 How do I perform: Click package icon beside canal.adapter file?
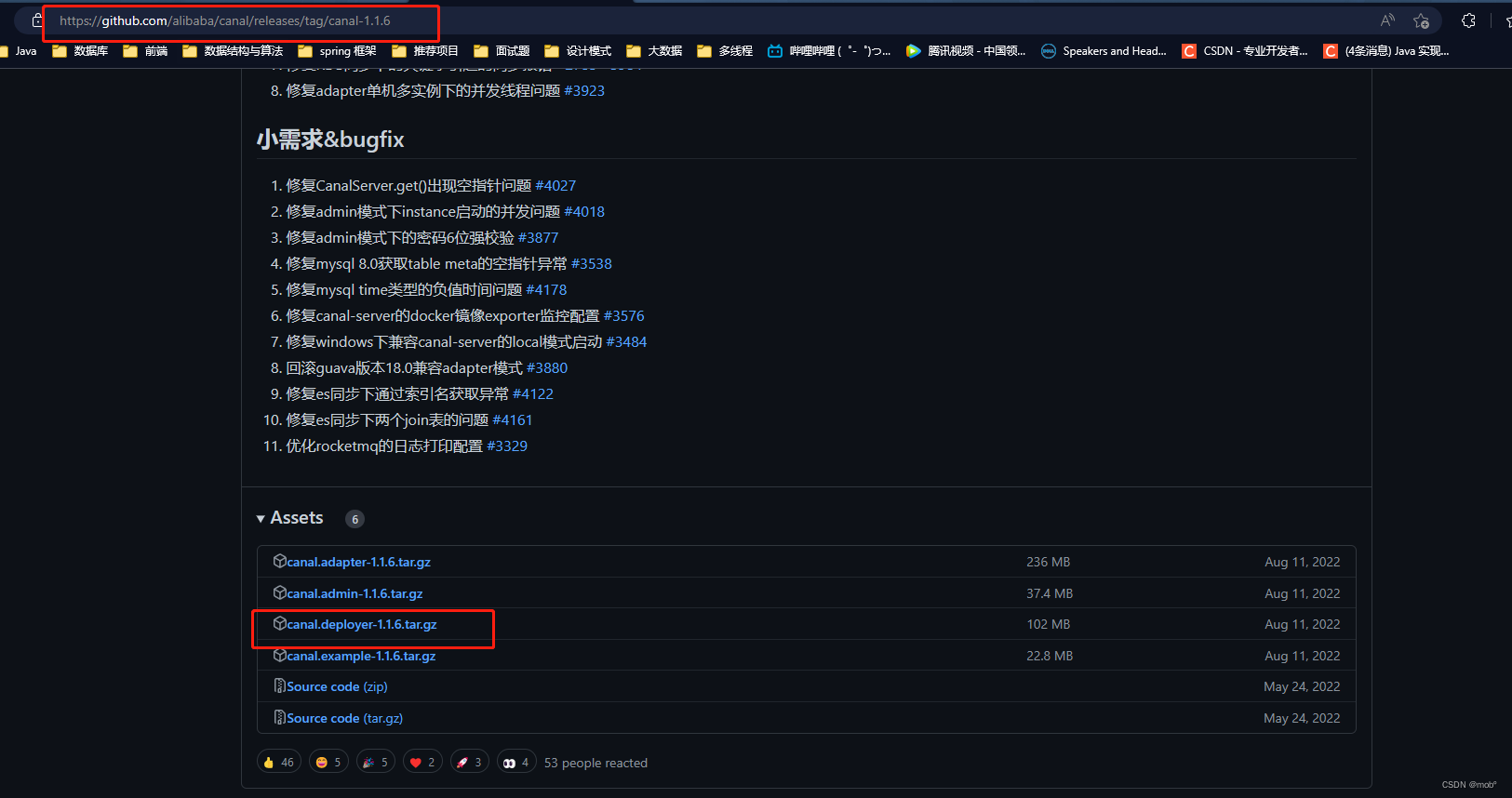(x=279, y=561)
